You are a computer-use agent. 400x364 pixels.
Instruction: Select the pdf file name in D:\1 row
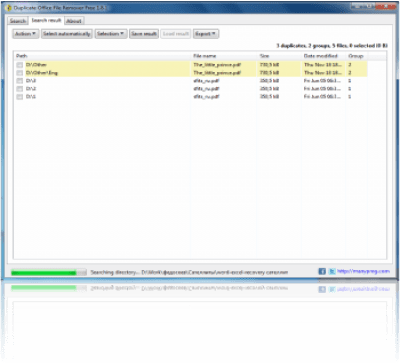pos(206,97)
